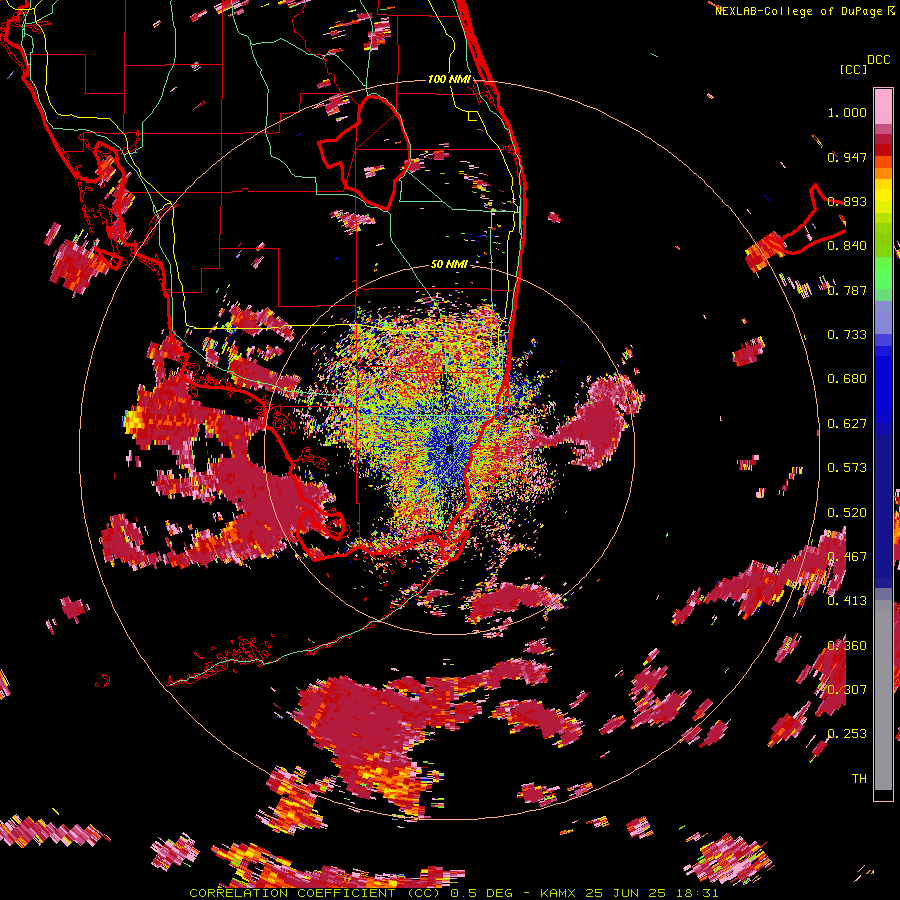Screen dimensions: 900x900
Task: Click the 0.413 scale value
Action: 847,601
